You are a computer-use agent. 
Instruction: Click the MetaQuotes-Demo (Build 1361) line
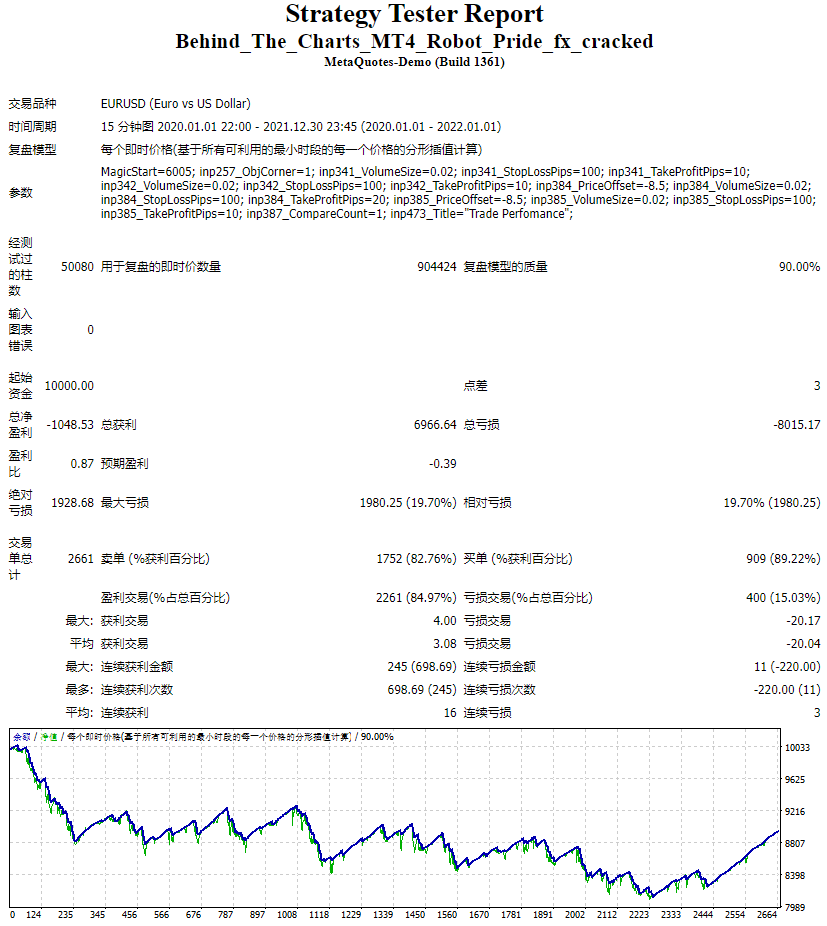click(x=413, y=62)
